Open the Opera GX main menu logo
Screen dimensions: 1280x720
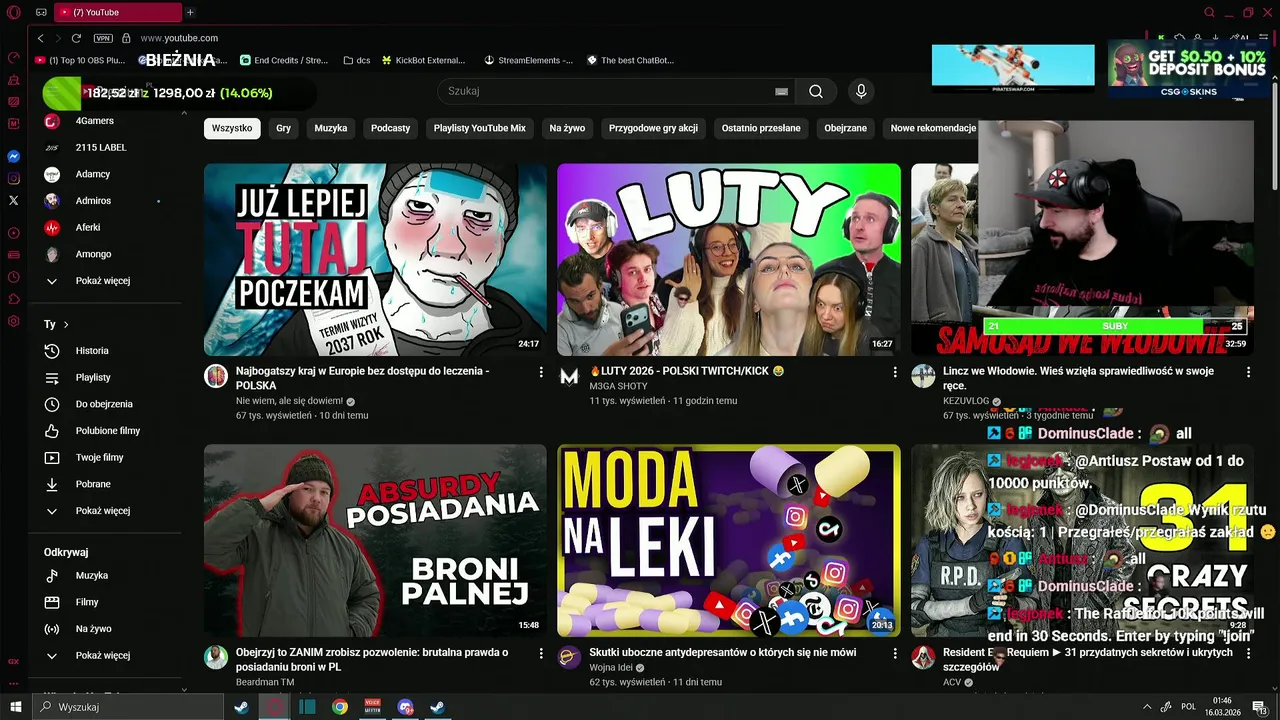click(x=13, y=12)
